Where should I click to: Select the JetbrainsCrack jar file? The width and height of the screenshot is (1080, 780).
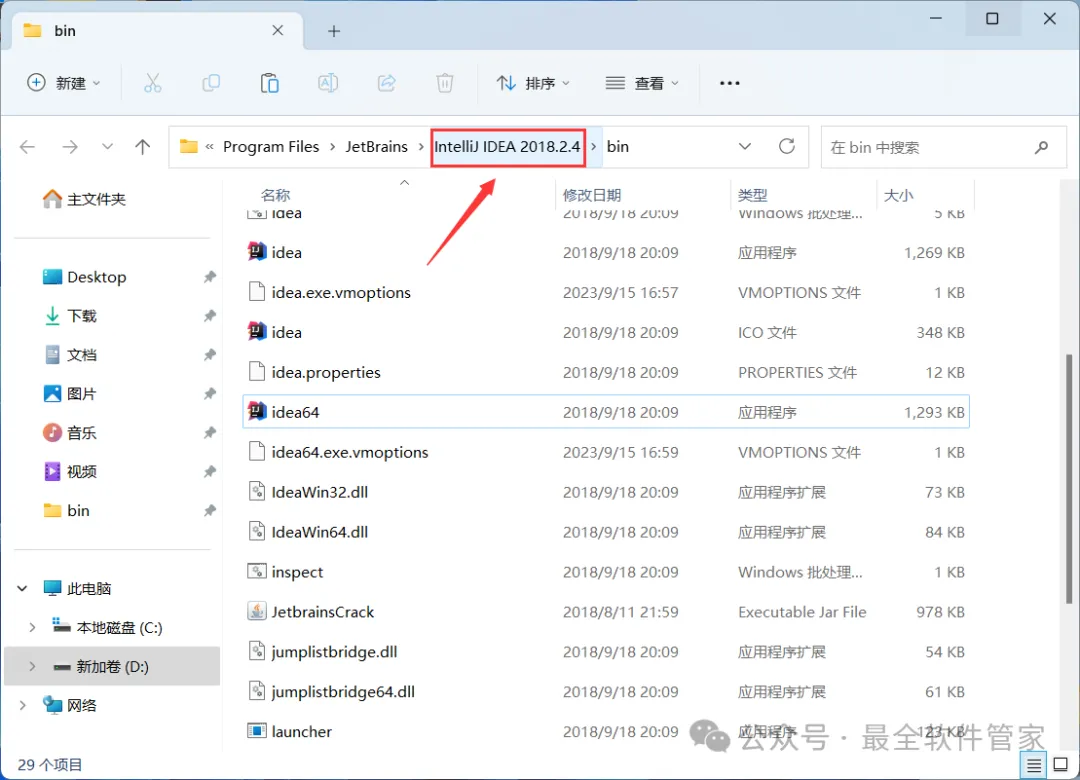click(606, 613)
